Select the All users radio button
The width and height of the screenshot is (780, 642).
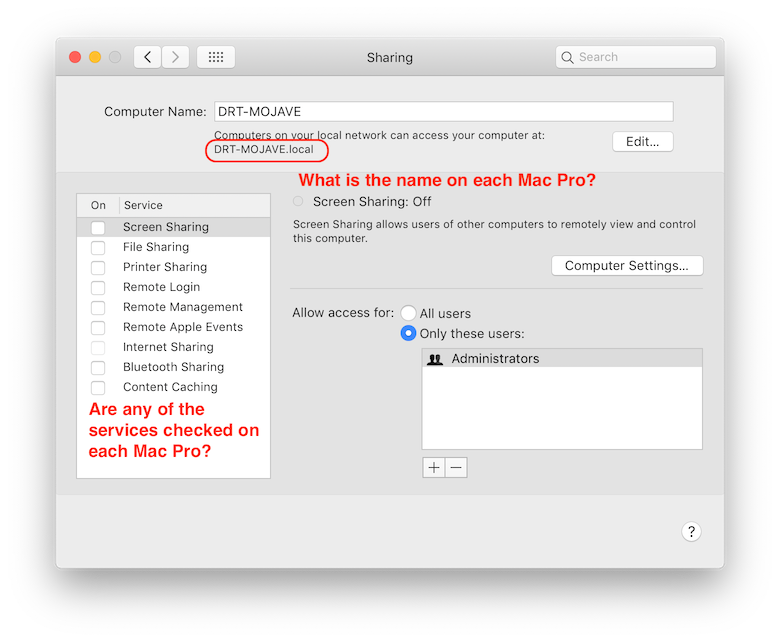[x=408, y=313]
